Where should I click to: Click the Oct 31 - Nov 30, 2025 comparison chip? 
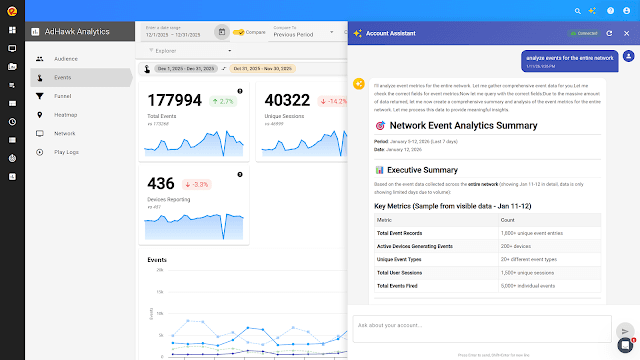(262, 69)
